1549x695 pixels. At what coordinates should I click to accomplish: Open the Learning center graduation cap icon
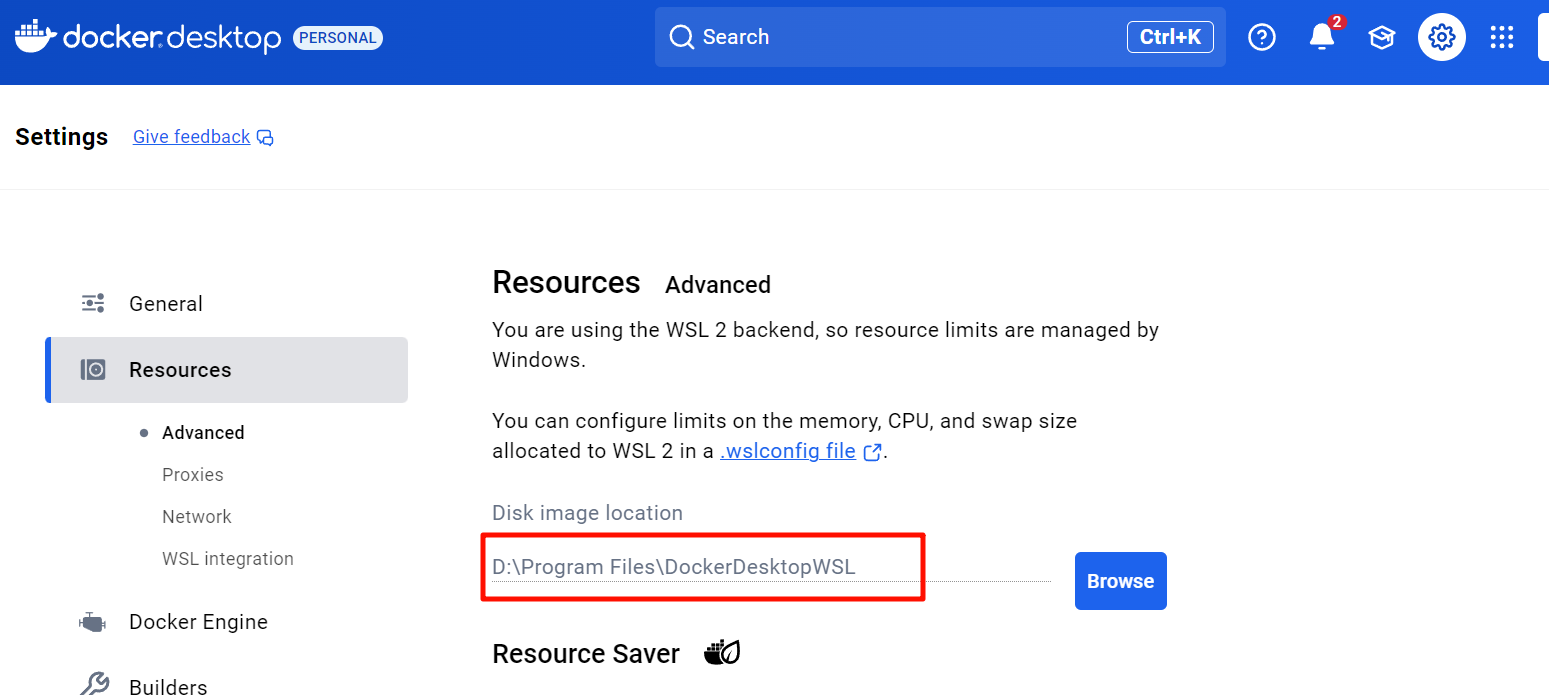(x=1381, y=38)
